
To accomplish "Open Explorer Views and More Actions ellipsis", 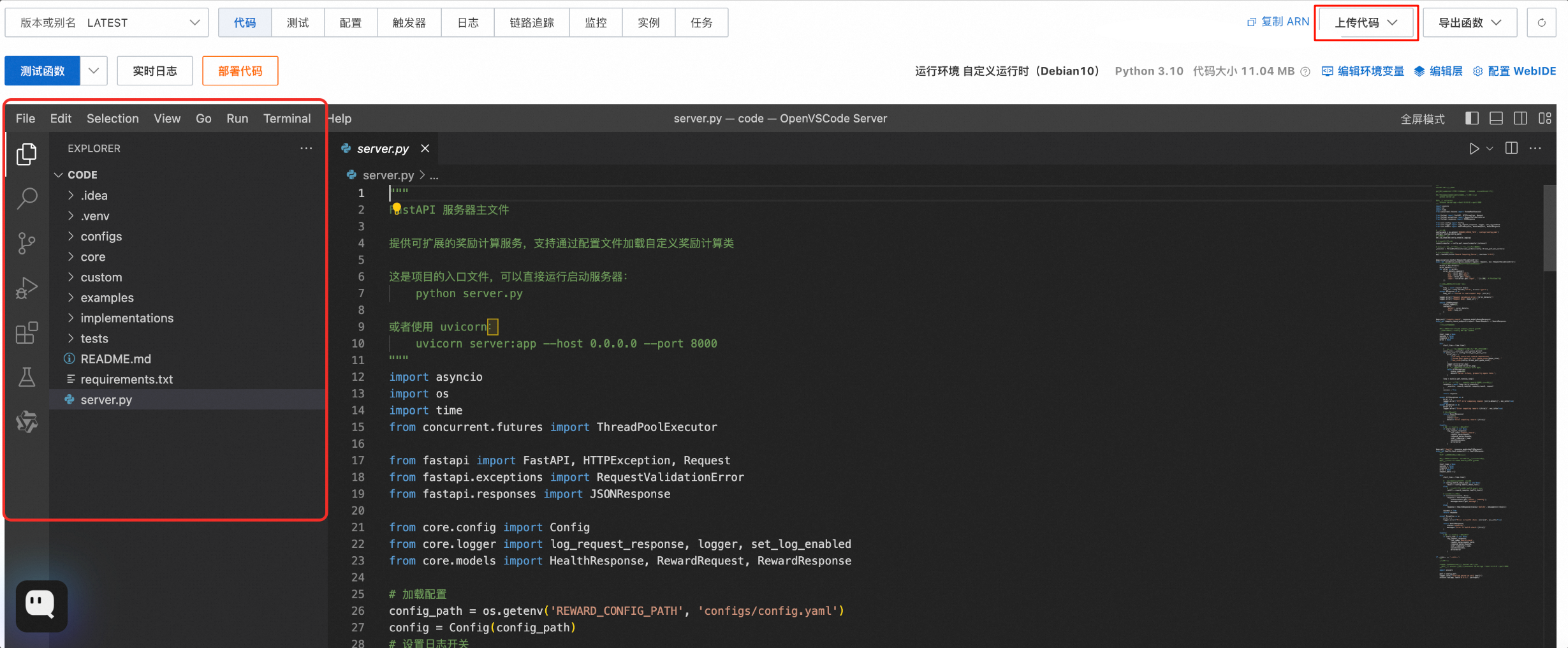I will (x=306, y=149).
